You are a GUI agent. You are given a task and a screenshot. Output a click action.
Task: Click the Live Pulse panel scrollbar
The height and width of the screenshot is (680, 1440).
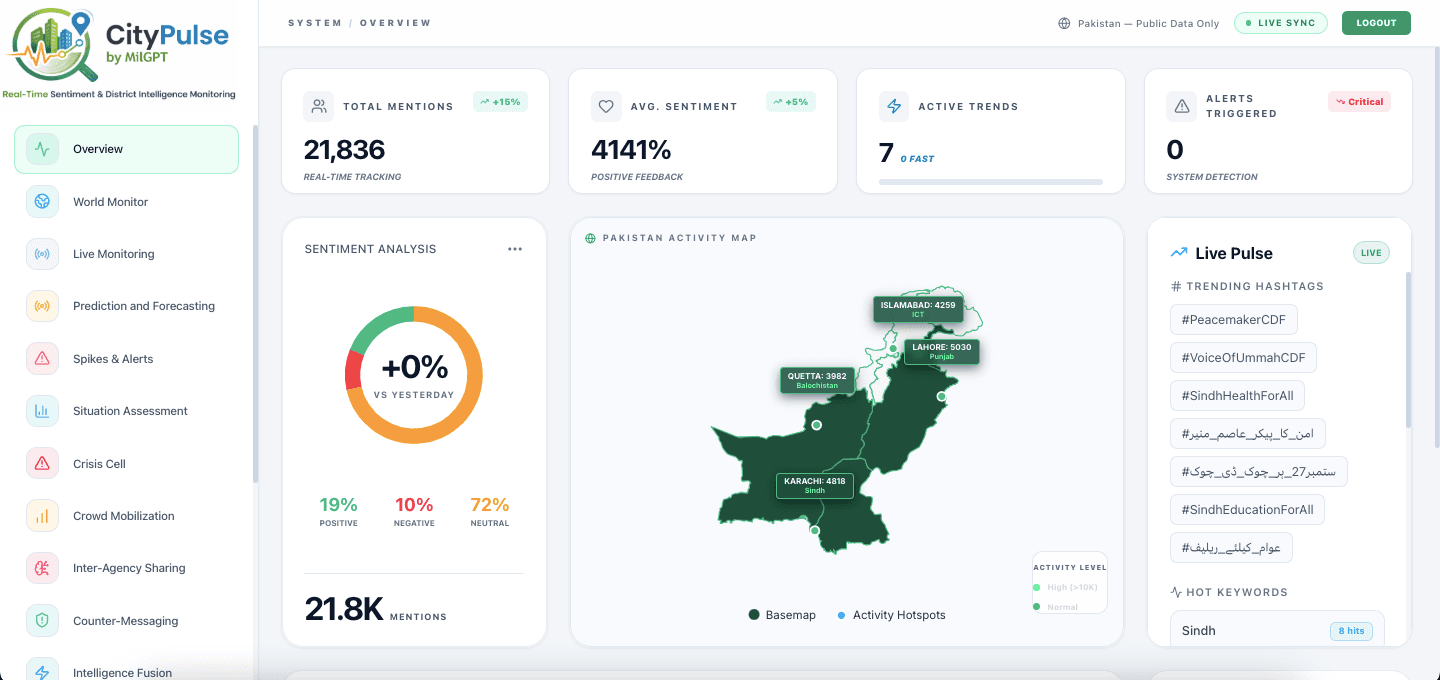click(x=1407, y=350)
